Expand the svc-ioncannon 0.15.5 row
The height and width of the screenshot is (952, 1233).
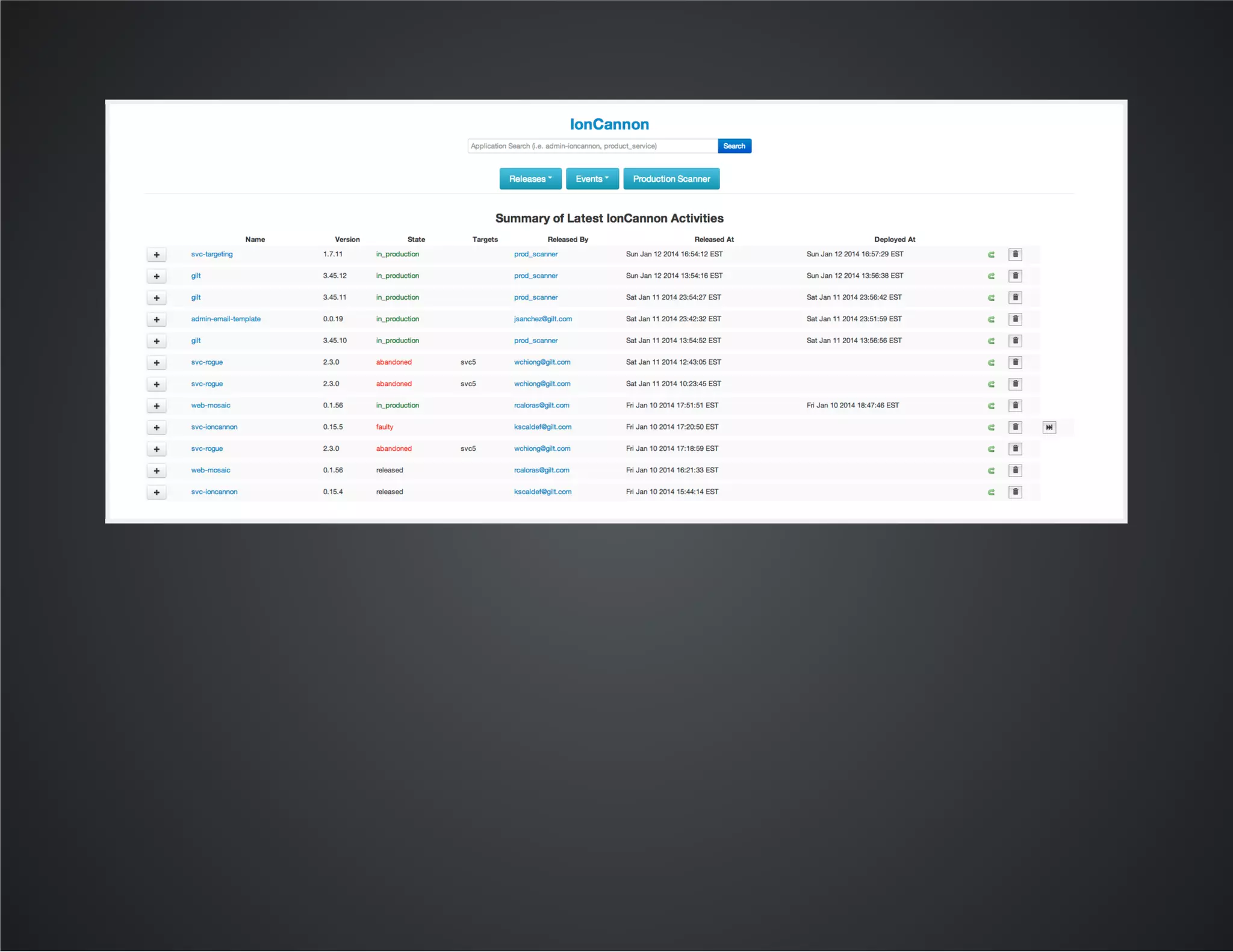point(157,428)
